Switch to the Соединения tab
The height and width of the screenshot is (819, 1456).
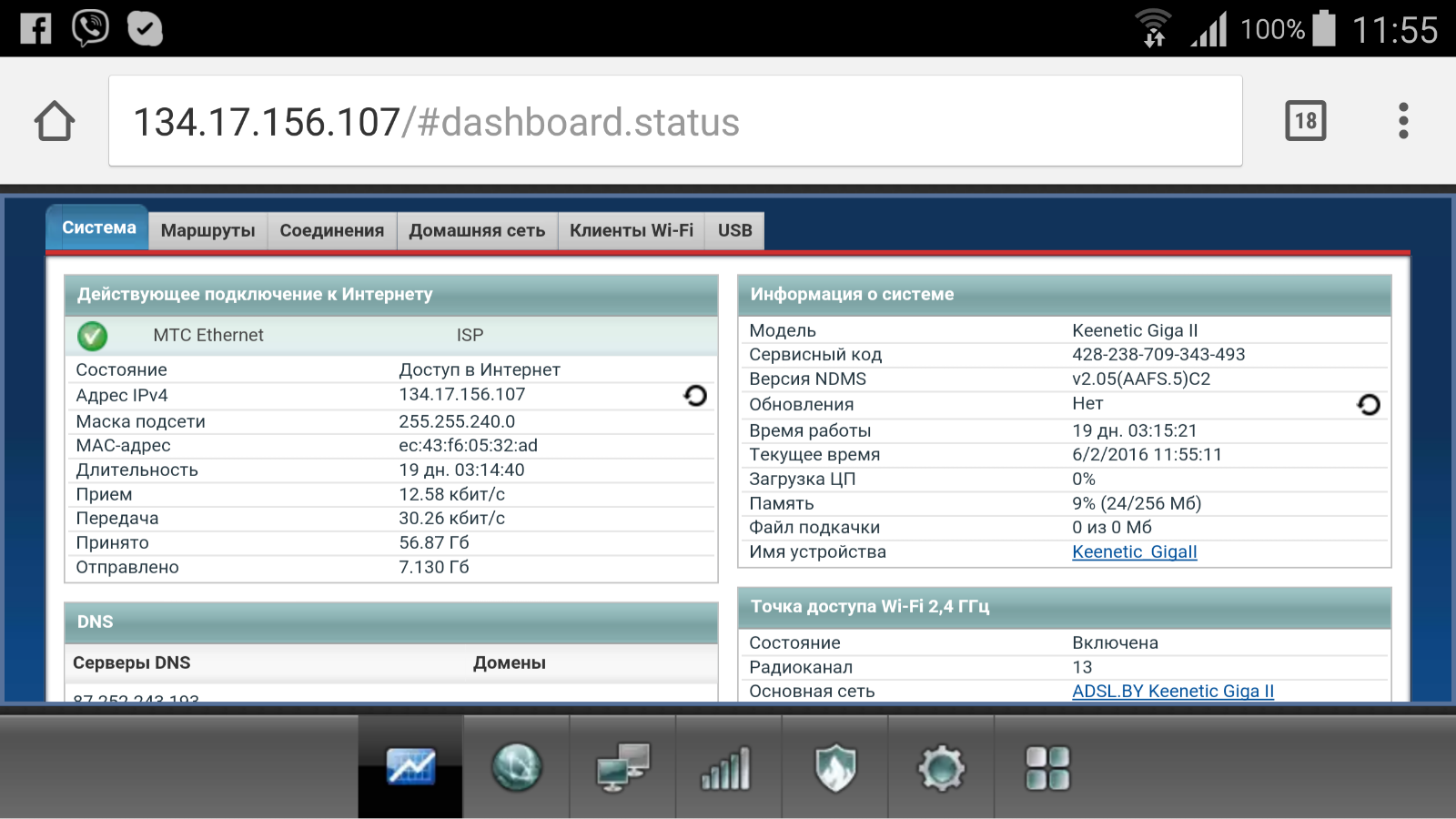coord(332,230)
